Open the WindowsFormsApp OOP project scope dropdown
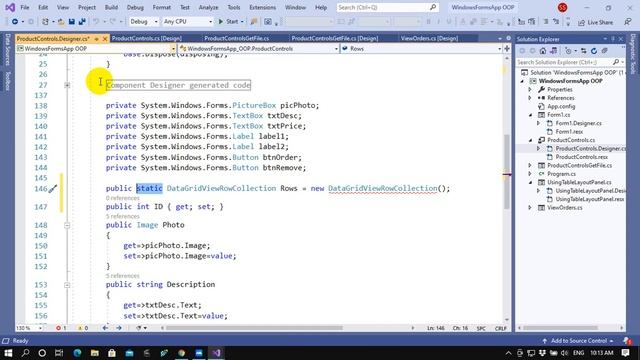The height and width of the screenshot is (360, 640). click(96, 49)
